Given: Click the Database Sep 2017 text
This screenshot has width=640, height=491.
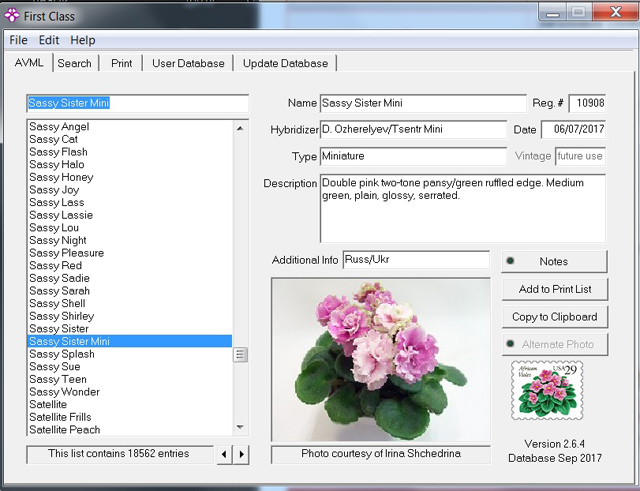Looking at the screenshot, I should click(555, 458).
